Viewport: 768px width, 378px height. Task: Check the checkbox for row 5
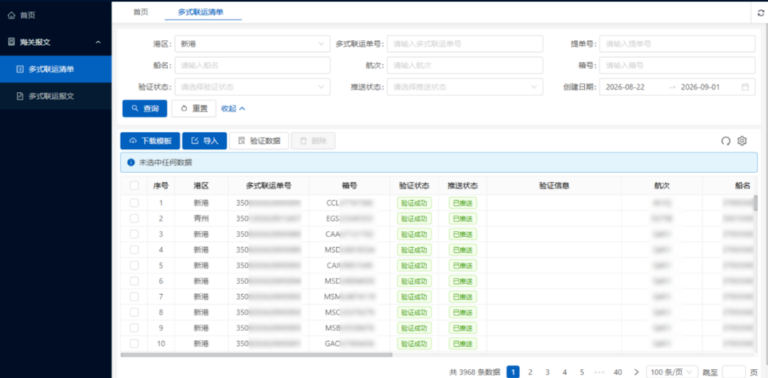(x=134, y=265)
